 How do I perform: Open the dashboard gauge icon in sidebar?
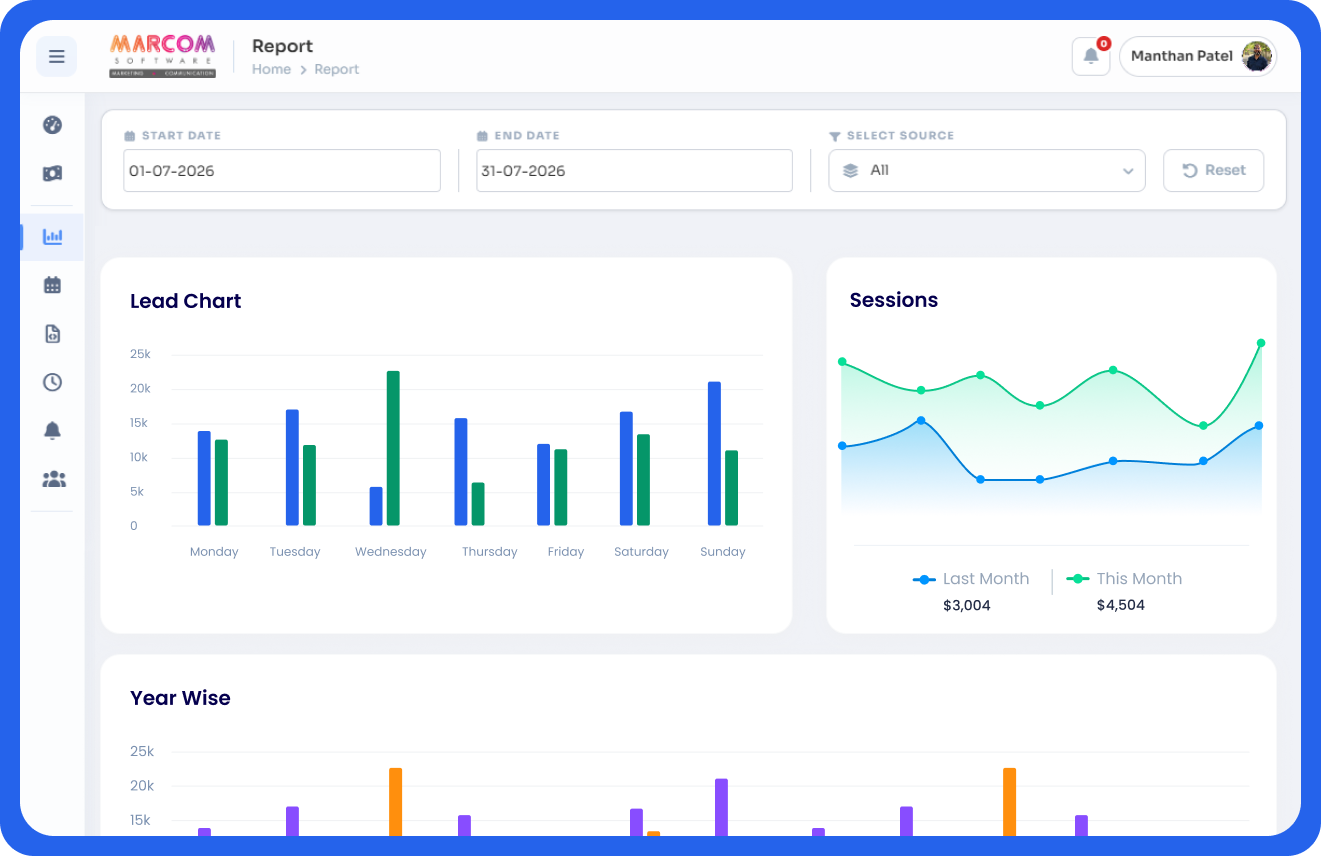[53, 125]
